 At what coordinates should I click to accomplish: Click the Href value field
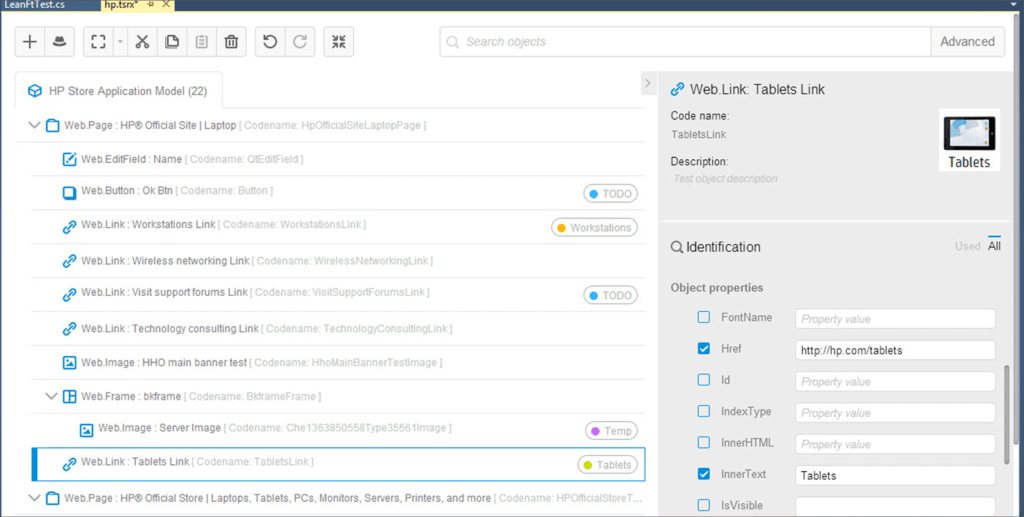pos(895,350)
